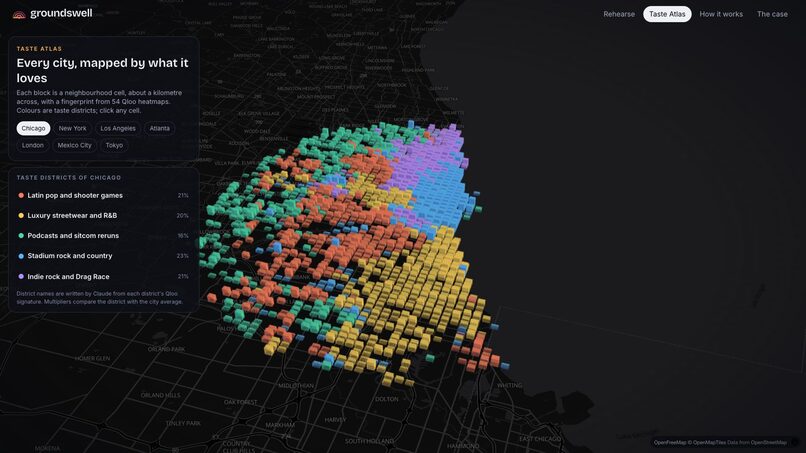Click the OpenStreetMap attribution link

768,442
